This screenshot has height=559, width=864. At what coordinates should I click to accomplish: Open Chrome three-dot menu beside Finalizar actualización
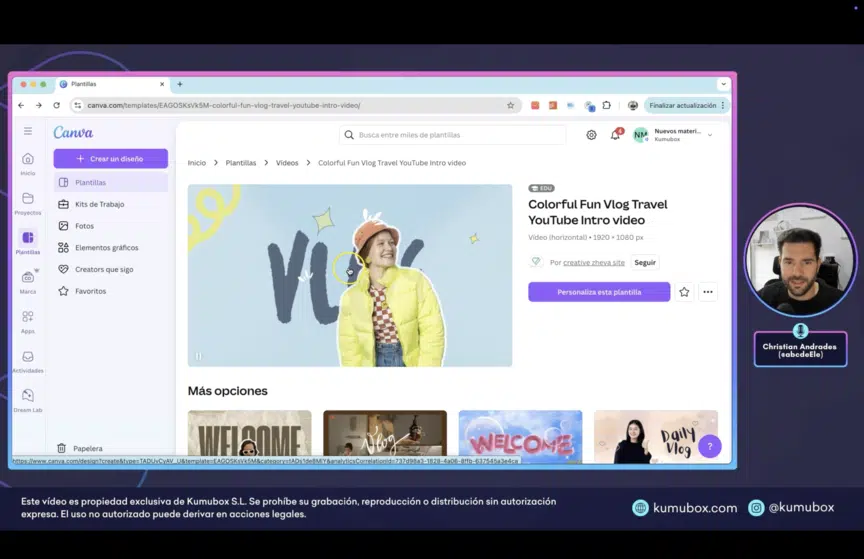coord(723,105)
